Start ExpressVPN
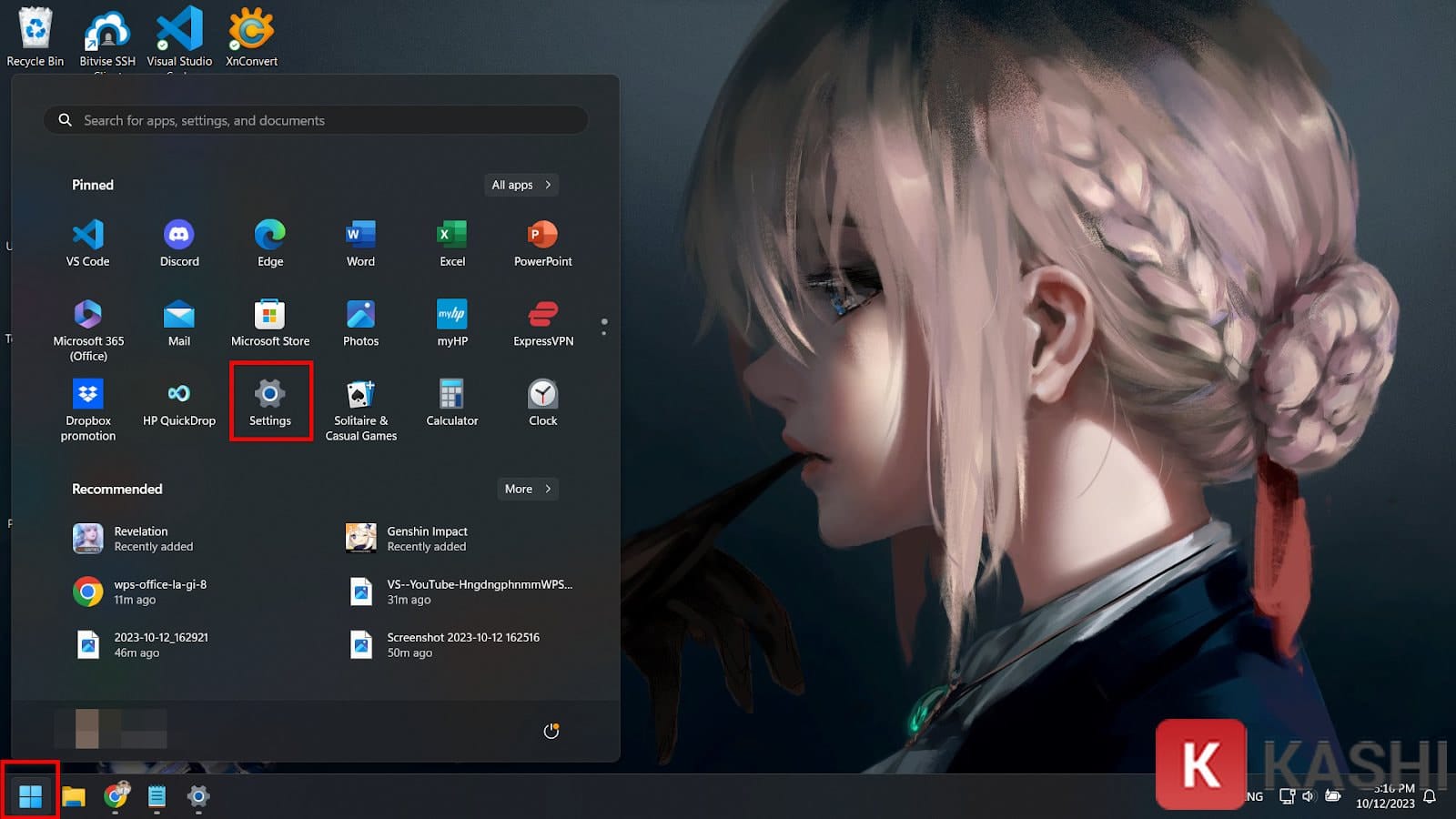This screenshot has height=819, width=1456. (x=541, y=321)
